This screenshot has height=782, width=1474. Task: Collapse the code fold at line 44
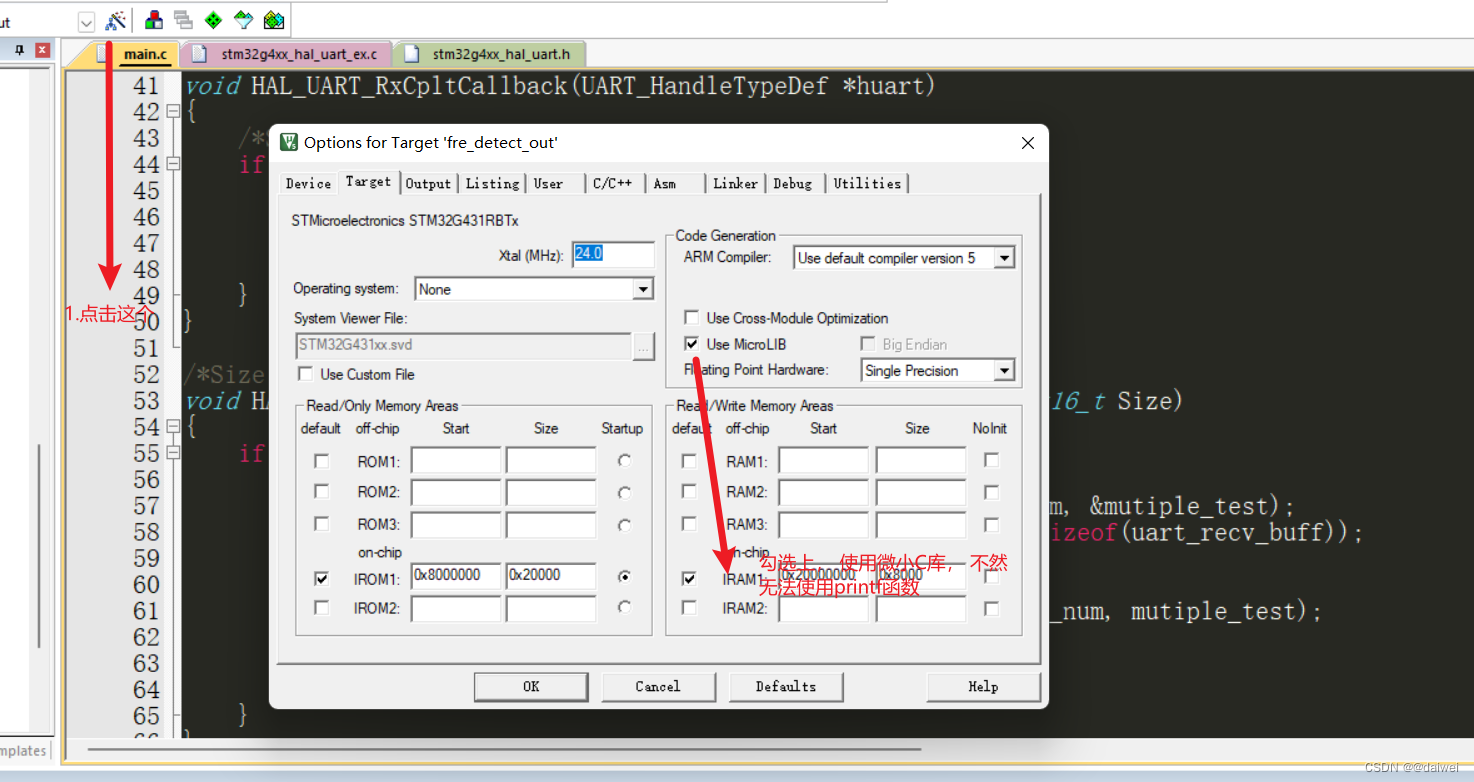click(173, 164)
